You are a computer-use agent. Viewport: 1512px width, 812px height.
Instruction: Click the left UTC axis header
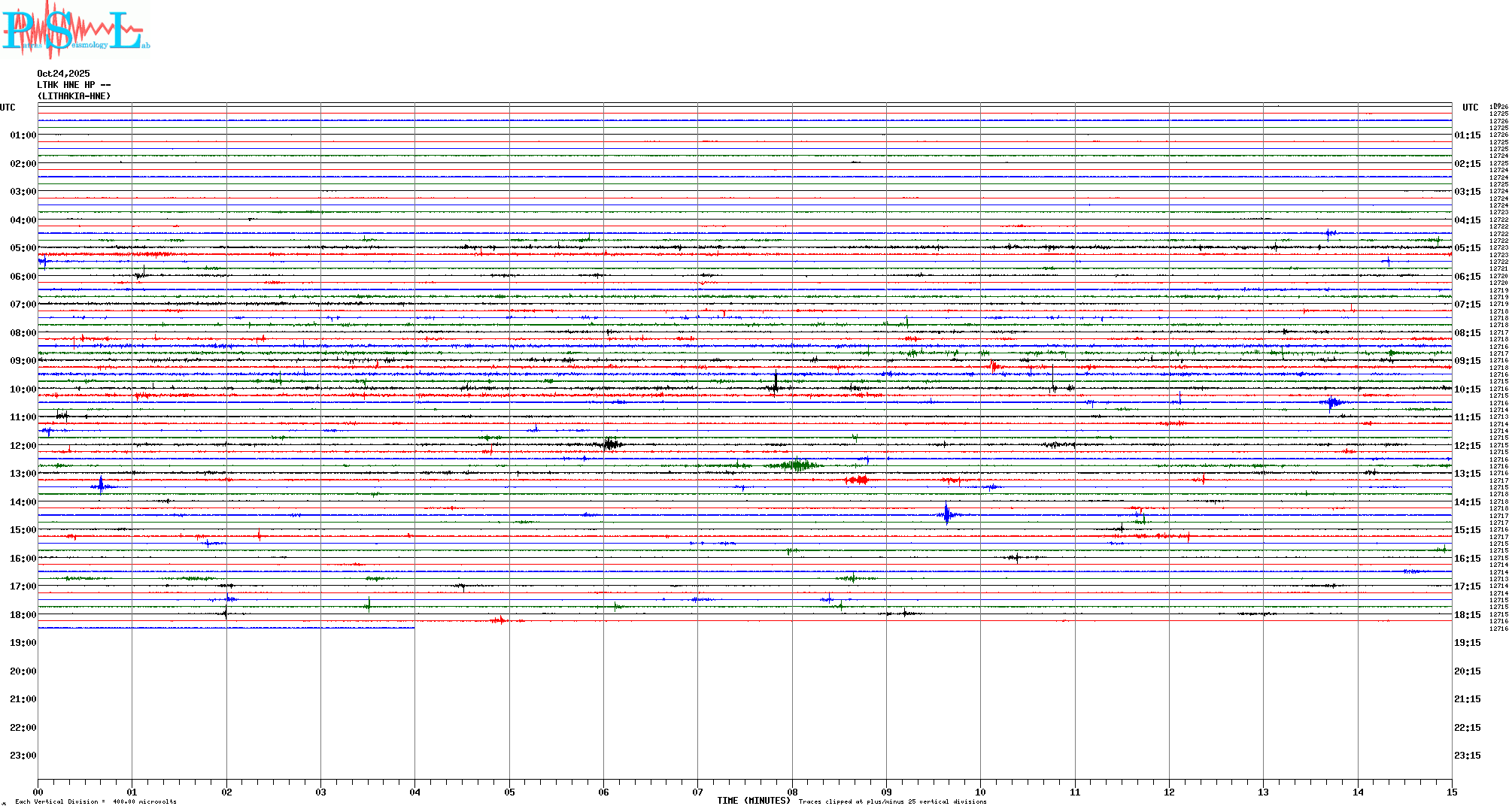tap(8, 108)
